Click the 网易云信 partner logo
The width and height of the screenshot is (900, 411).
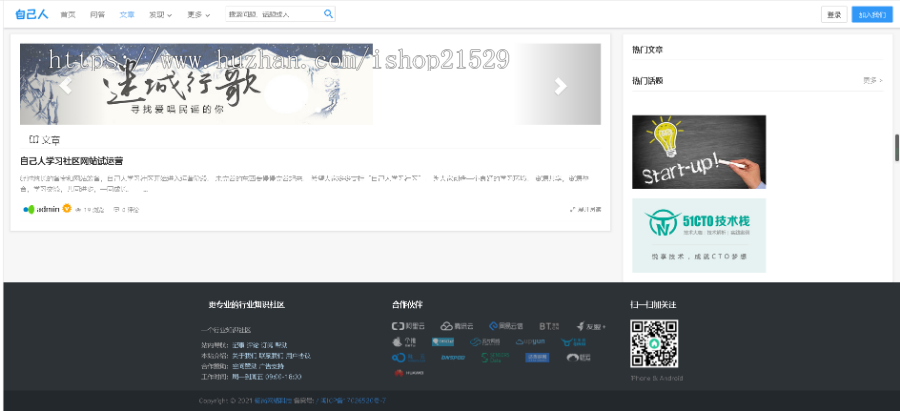coord(506,326)
